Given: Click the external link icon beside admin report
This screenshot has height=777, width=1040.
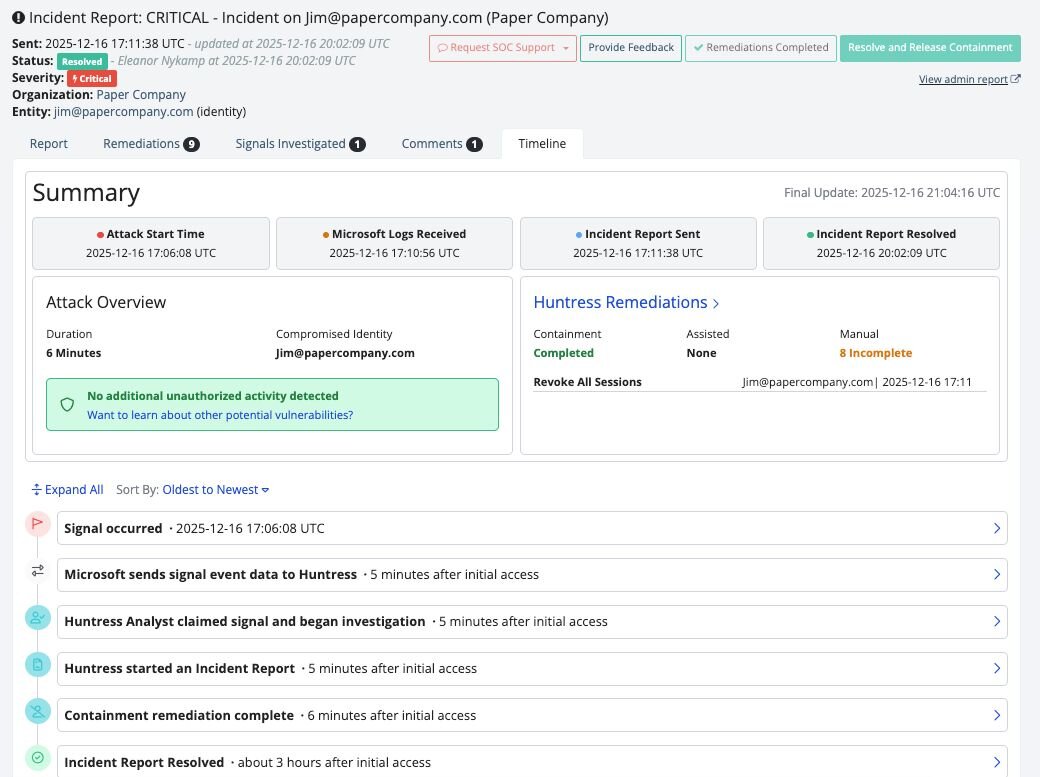Looking at the screenshot, I should click(1016, 80).
